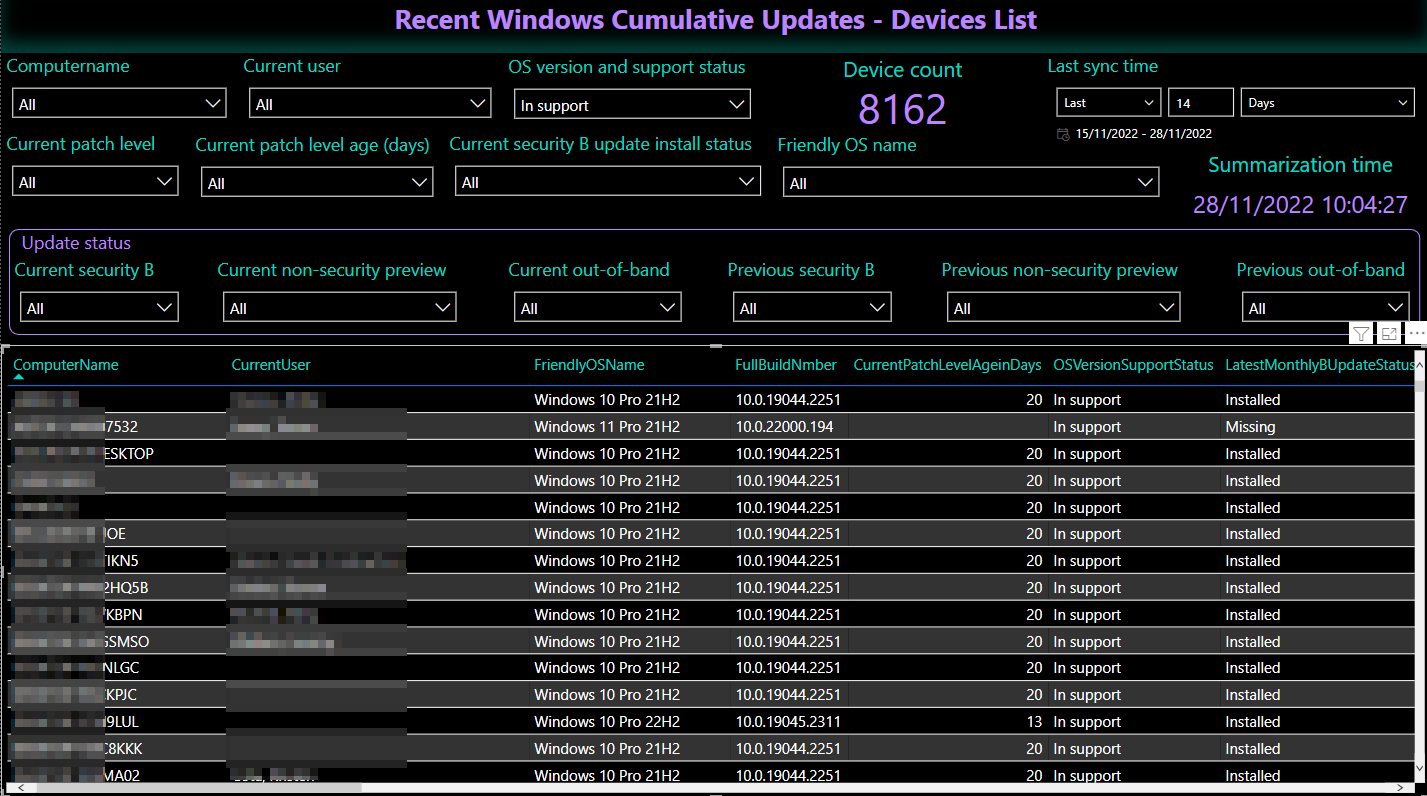Click the OSVersionSupportStatus column header

pyautogui.click(x=1132, y=365)
